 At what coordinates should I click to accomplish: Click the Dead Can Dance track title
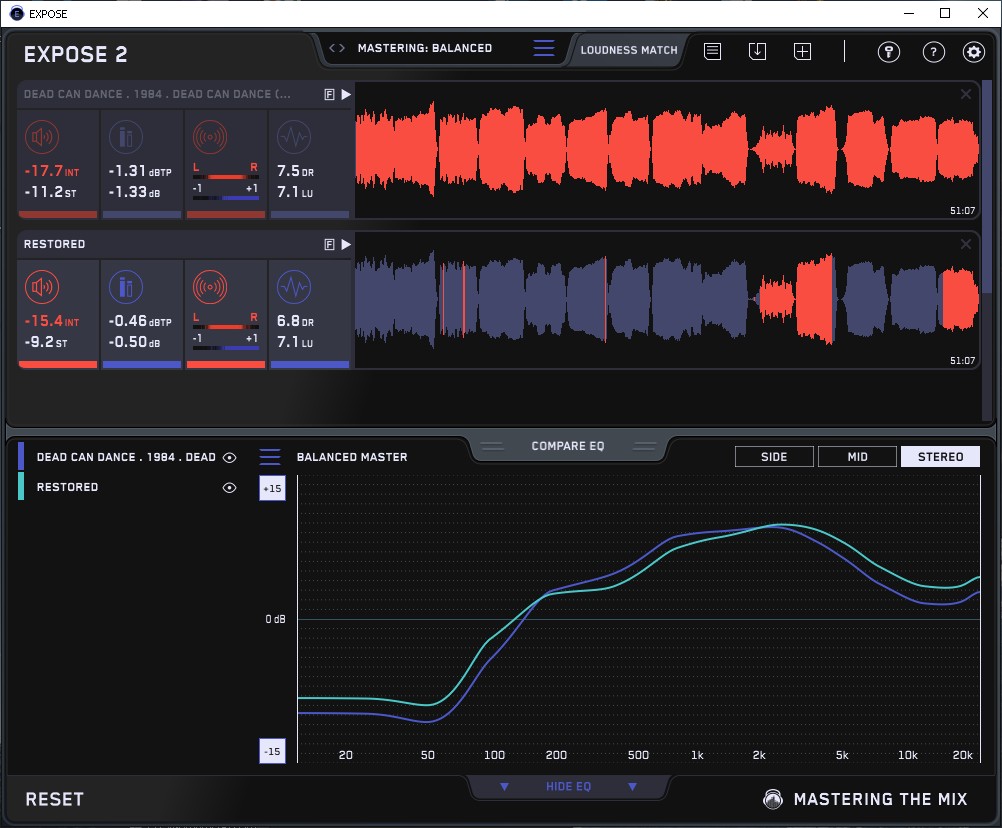(157, 95)
